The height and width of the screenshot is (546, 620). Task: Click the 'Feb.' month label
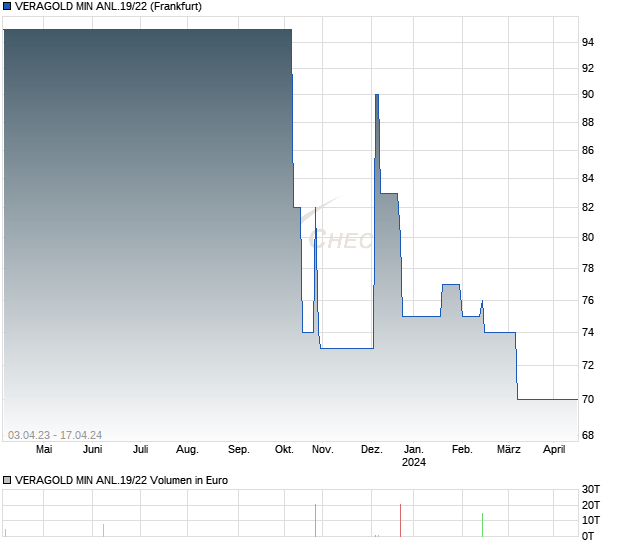(462, 449)
